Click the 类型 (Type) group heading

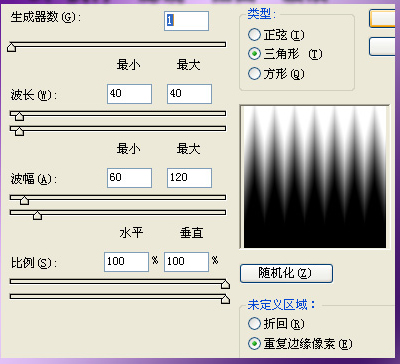click(262, 14)
